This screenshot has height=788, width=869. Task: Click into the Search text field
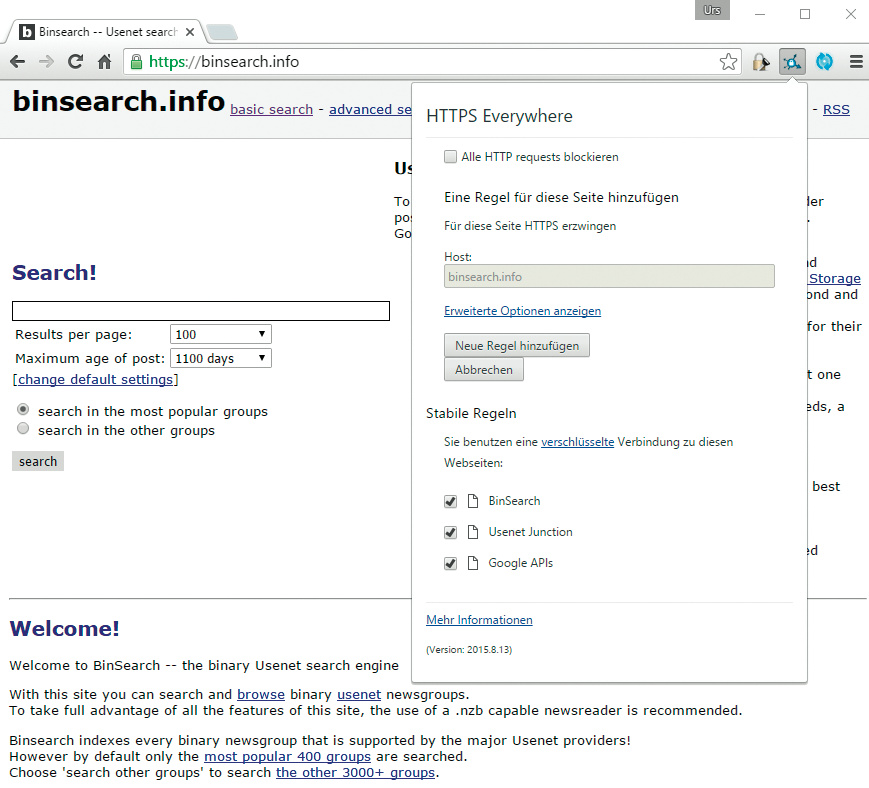[x=200, y=312]
